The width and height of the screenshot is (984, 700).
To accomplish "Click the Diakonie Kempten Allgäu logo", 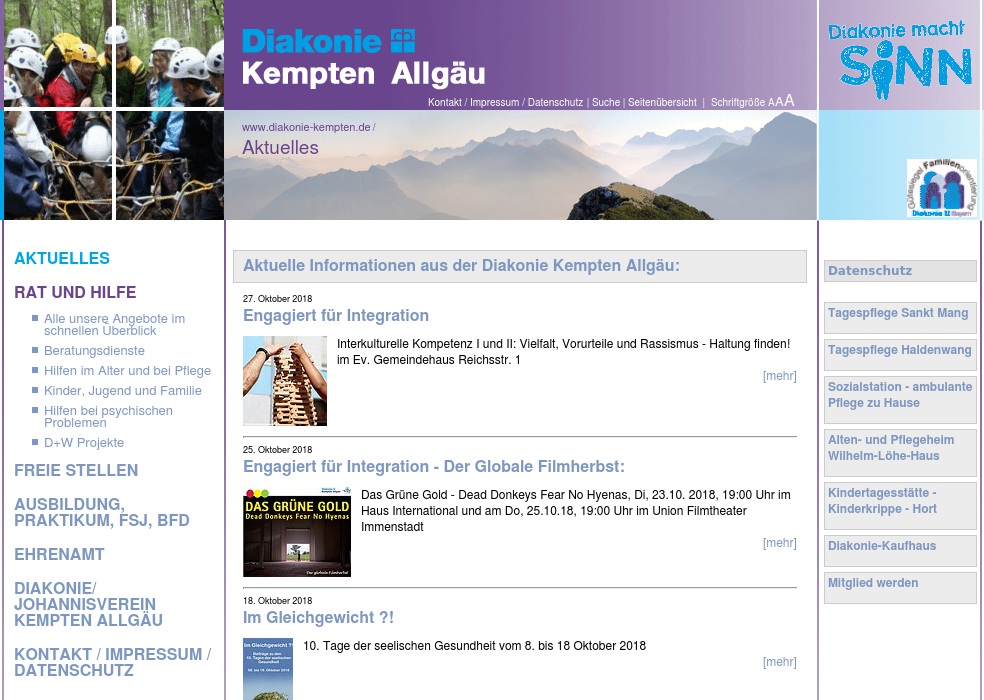I will point(362,57).
